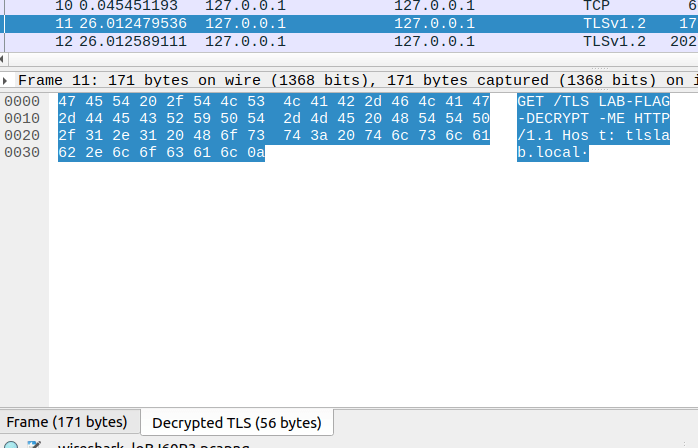Viewport: 698px width, 448px height.
Task: Click ASCII text 'GET /TLS LAB-FLAG'
Action: click(x=593, y=102)
